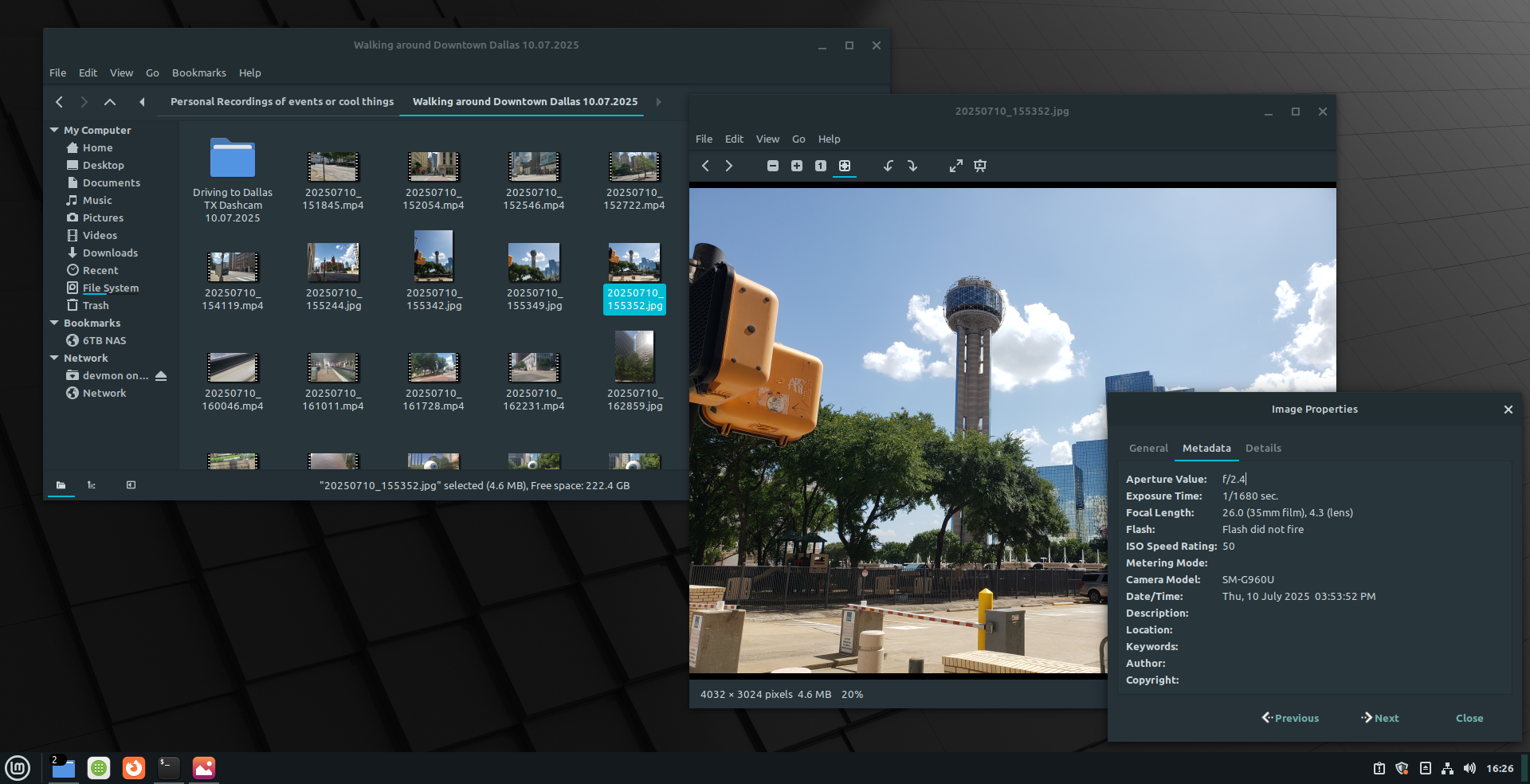This screenshot has height=784, width=1530.
Task: Zoom out the image in viewer toolbar
Action: (x=772, y=166)
